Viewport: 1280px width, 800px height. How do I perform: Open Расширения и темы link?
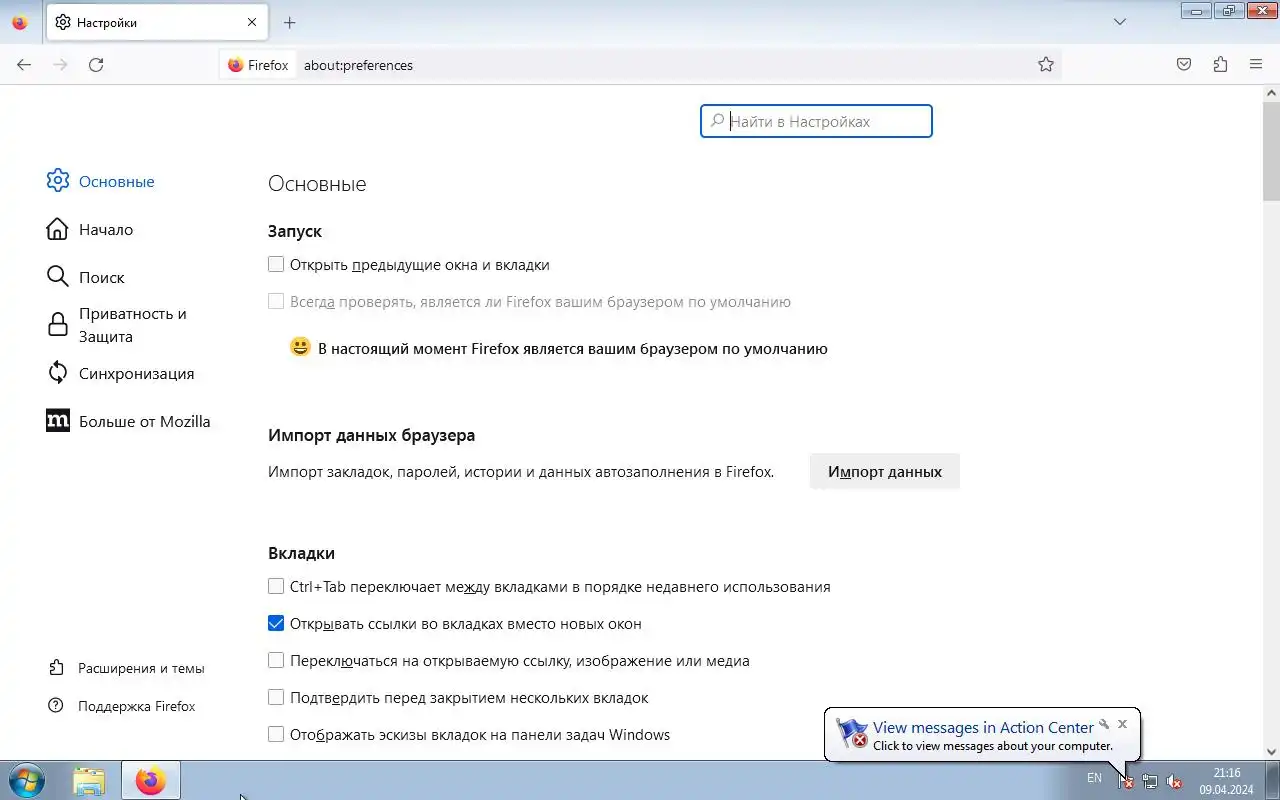(127, 668)
